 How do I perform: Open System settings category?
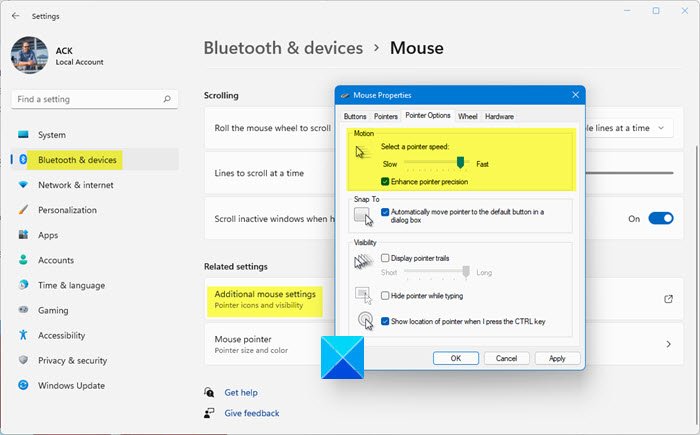click(x=95, y=135)
